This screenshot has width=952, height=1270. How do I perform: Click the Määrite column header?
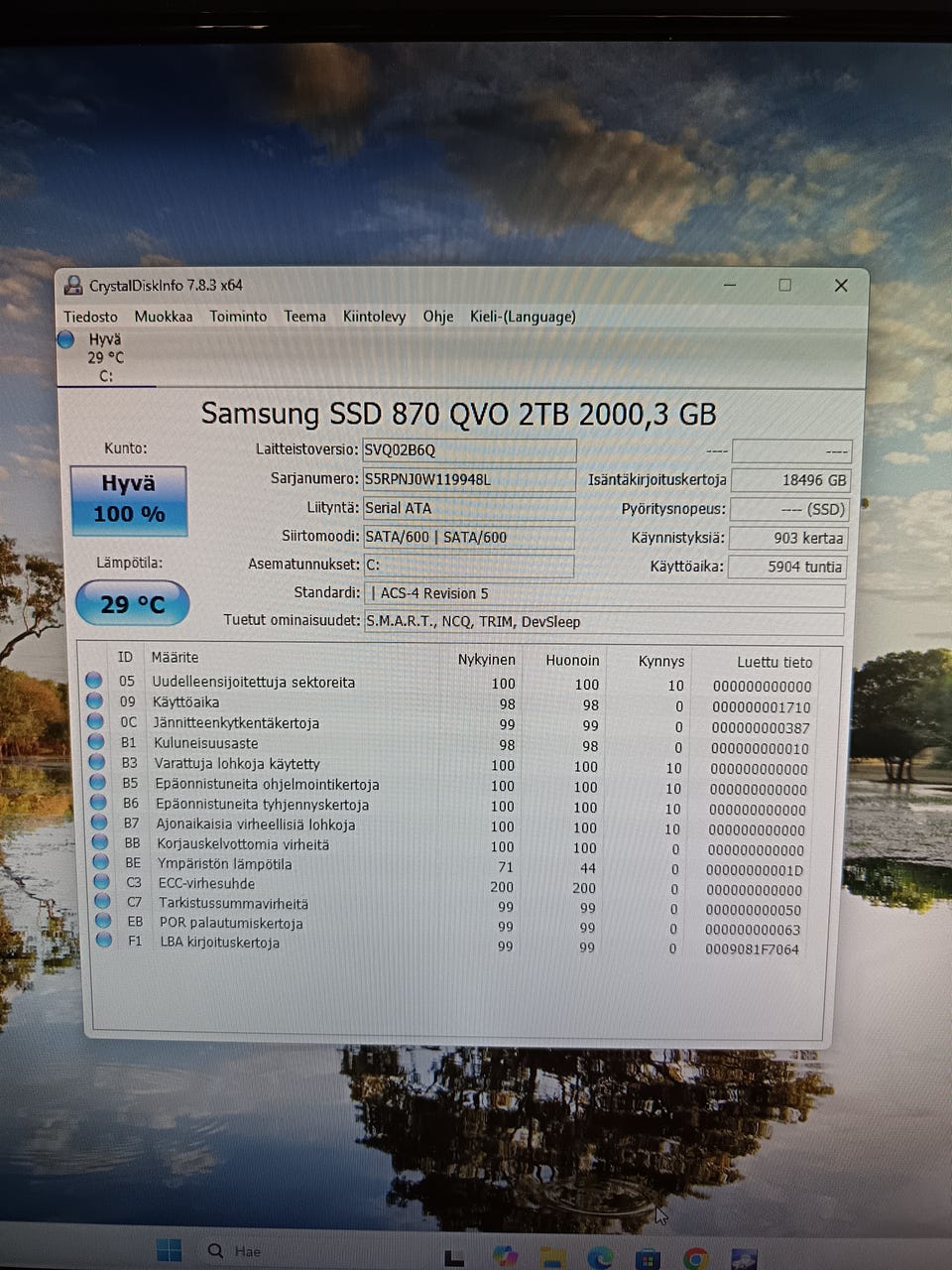click(x=175, y=657)
